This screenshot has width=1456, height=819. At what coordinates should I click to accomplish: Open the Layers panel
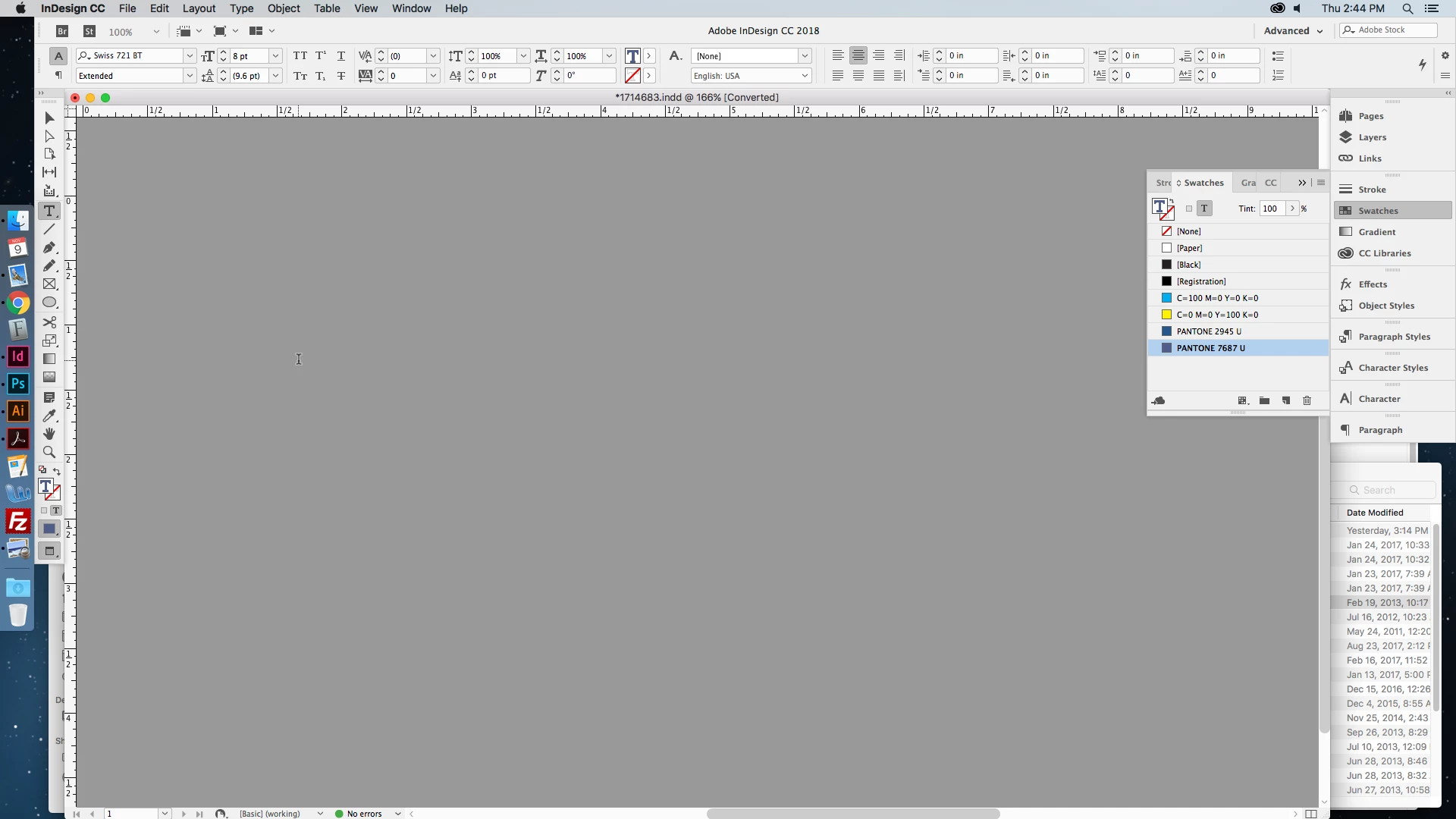point(1394,137)
